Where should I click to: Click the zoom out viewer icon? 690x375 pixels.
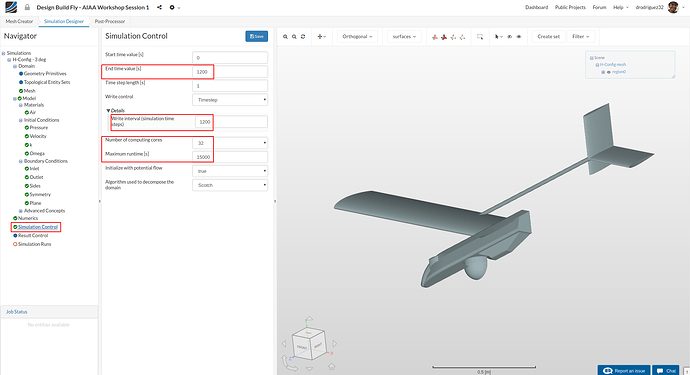294,37
